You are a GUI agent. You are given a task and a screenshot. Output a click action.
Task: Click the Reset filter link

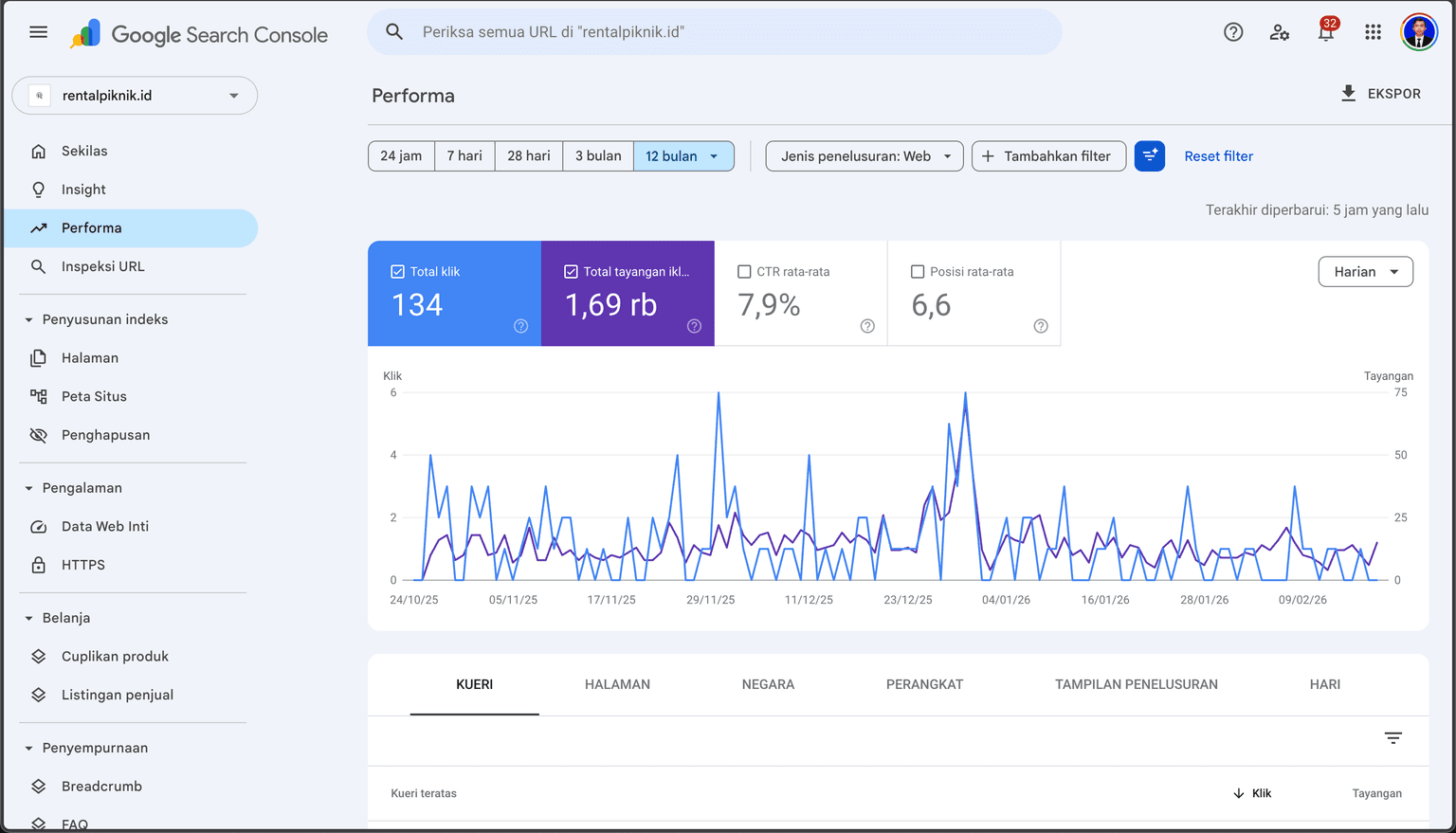pyautogui.click(x=1218, y=155)
